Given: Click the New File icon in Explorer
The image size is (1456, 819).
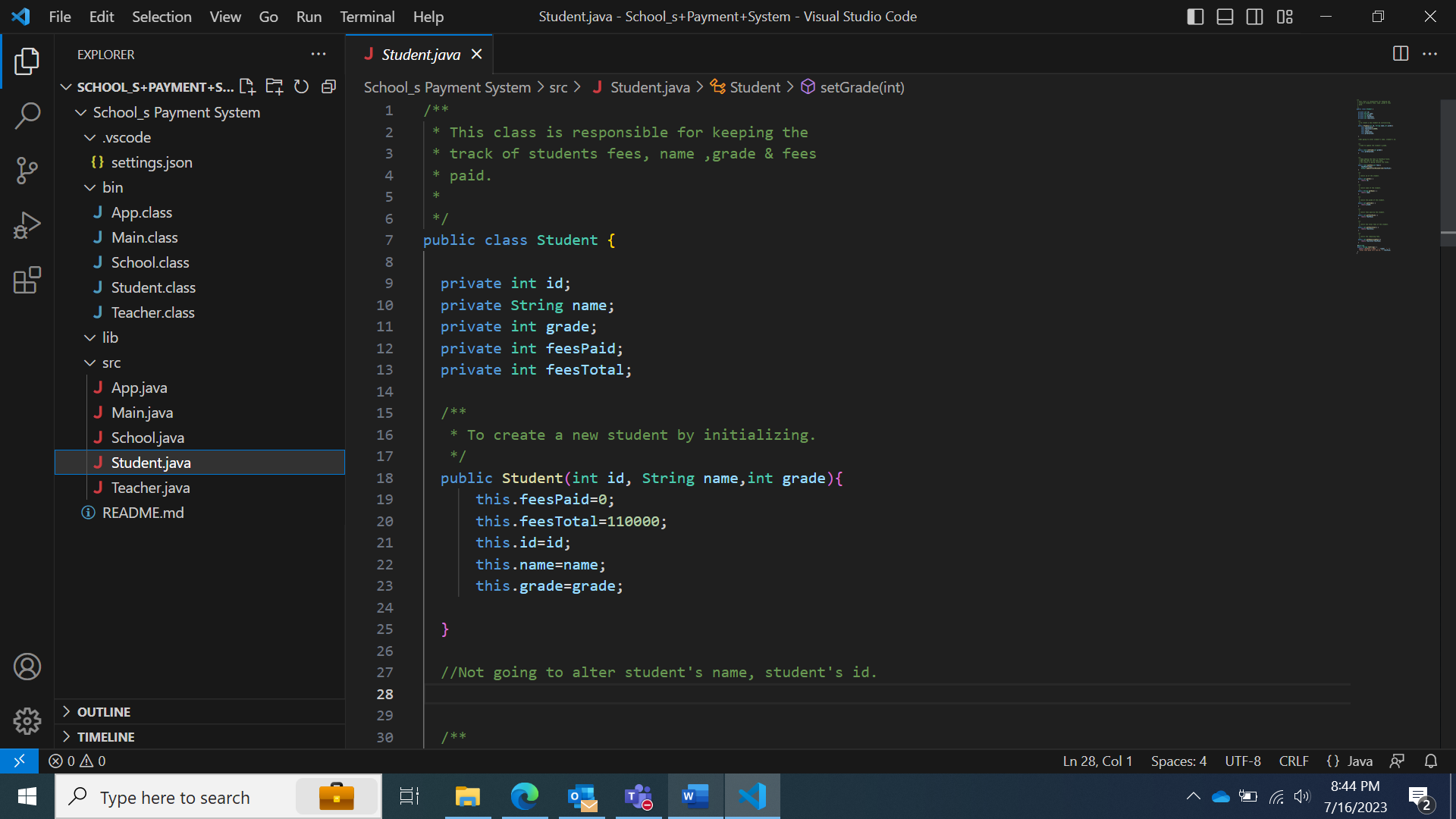Looking at the screenshot, I should tap(246, 86).
